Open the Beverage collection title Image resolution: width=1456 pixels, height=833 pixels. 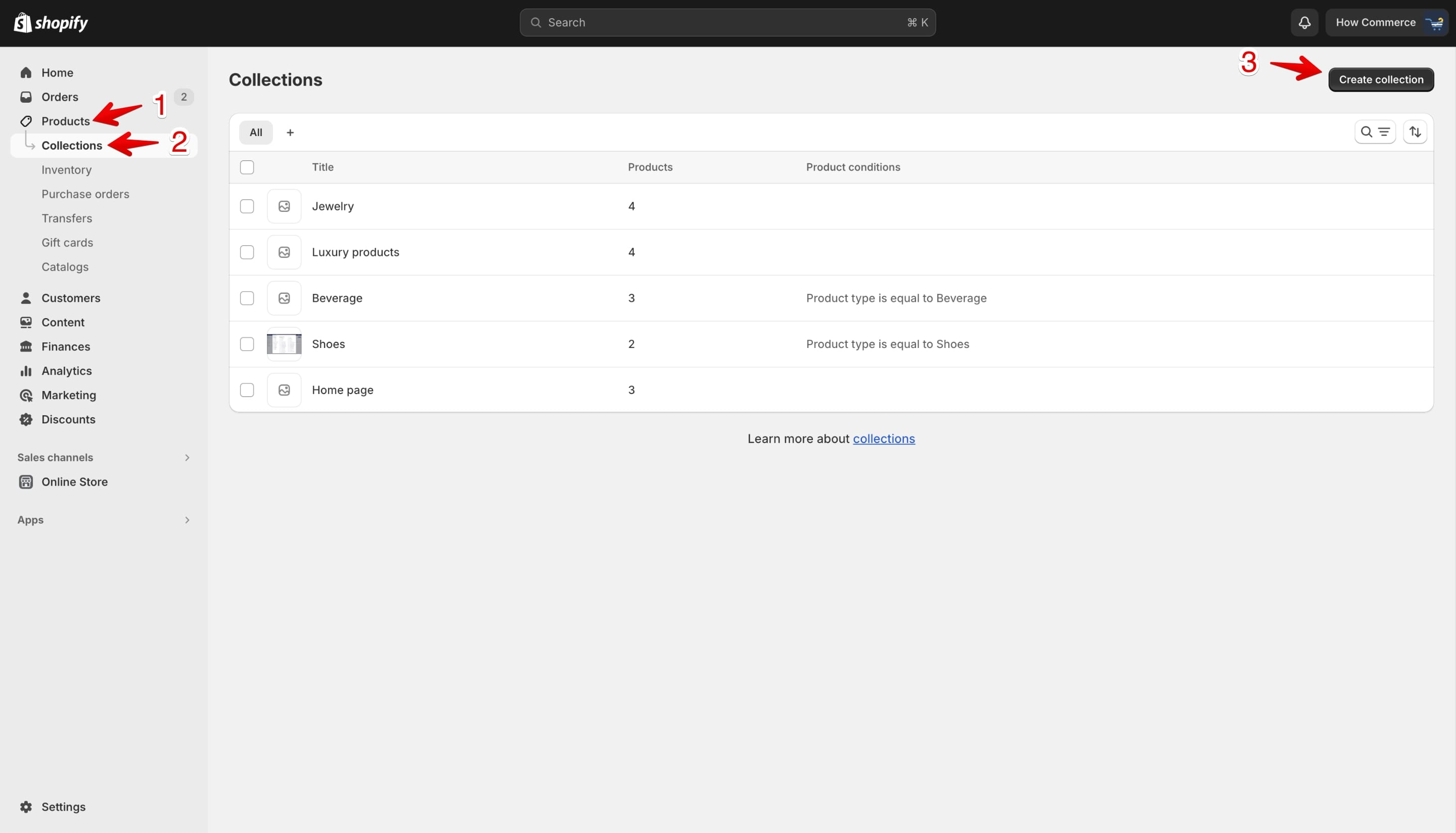click(337, 298)
